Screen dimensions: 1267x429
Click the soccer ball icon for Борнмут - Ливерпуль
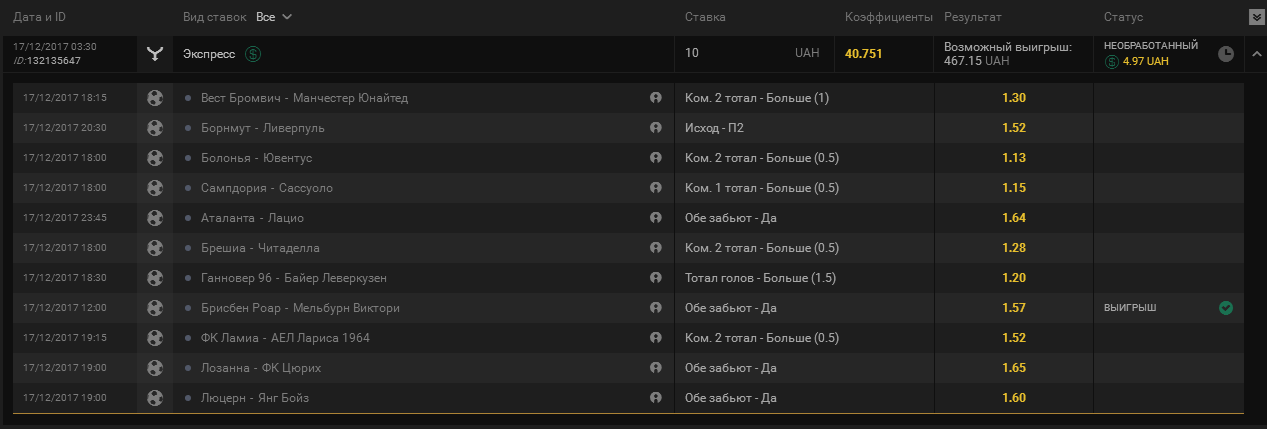pyautogui.click(x=154, y=128)
